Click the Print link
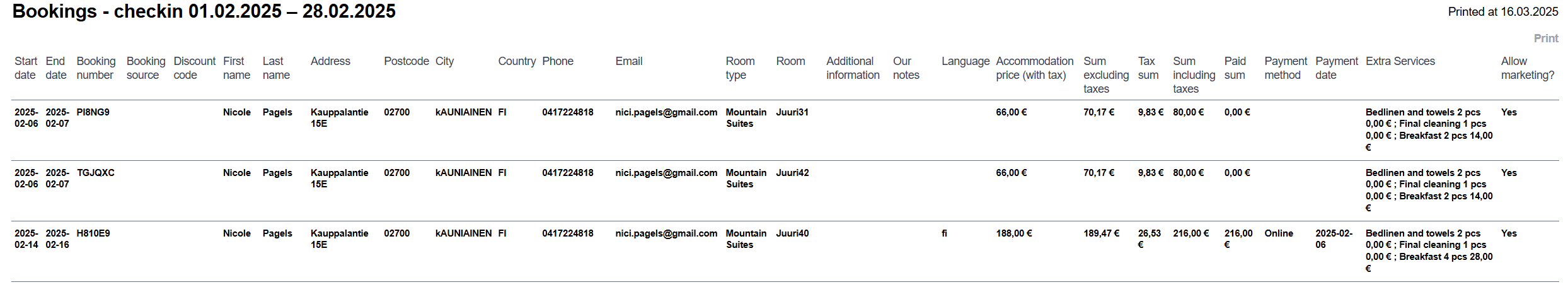The image size is (1568, 287). click(x=1545, y=38)
